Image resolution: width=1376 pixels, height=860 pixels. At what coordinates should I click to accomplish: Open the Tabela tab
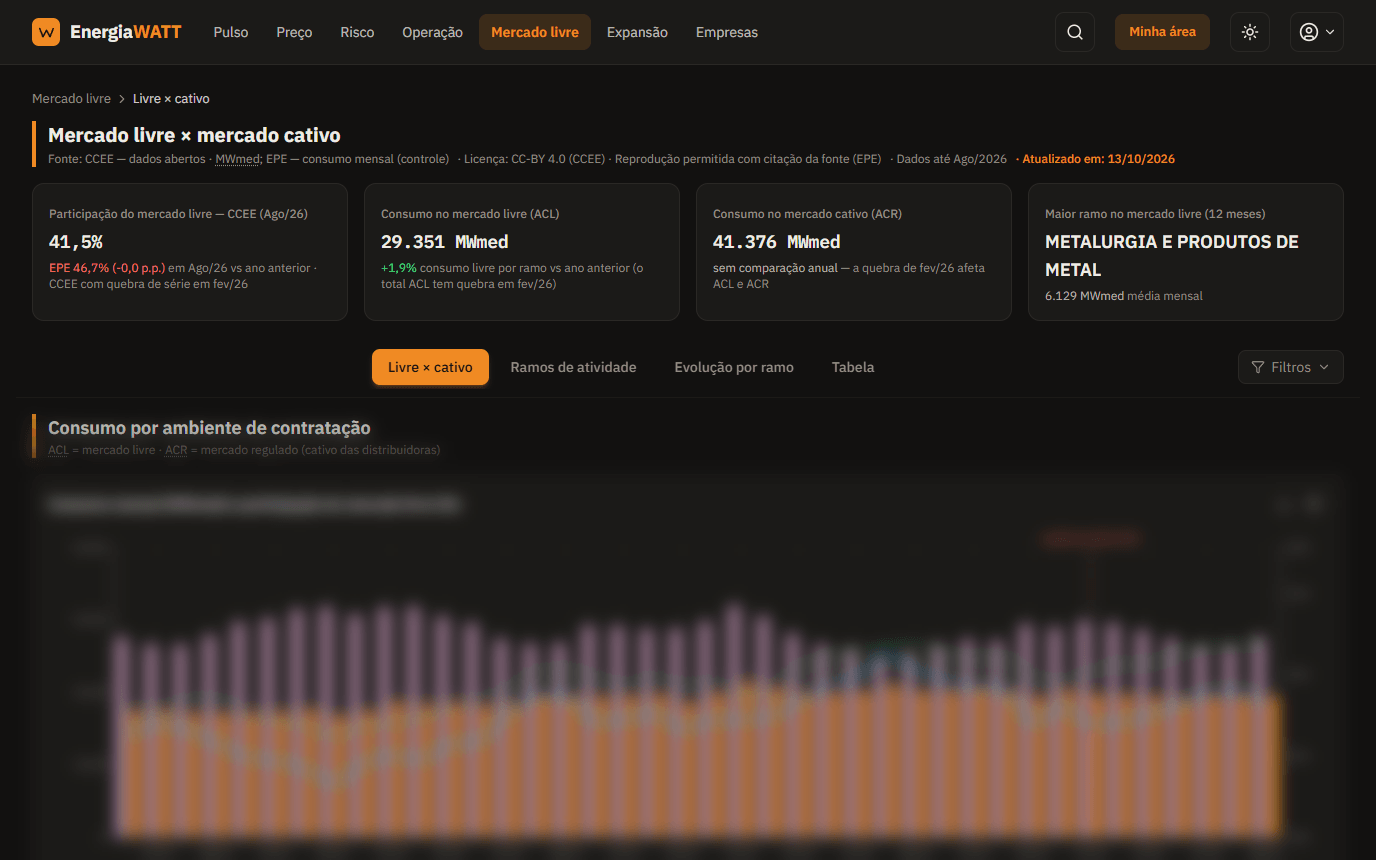coord(853,367)
